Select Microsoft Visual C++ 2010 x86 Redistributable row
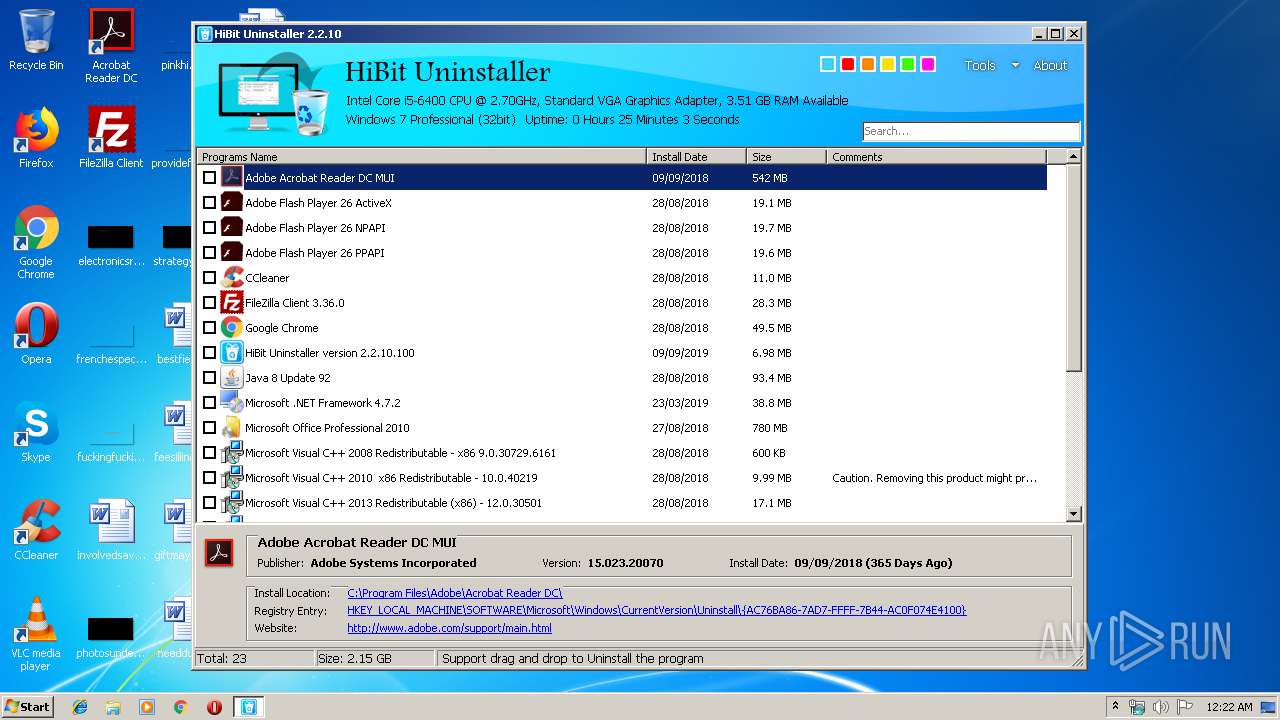The height and width of the screenshot is (720, 1280). click(622, 477)
